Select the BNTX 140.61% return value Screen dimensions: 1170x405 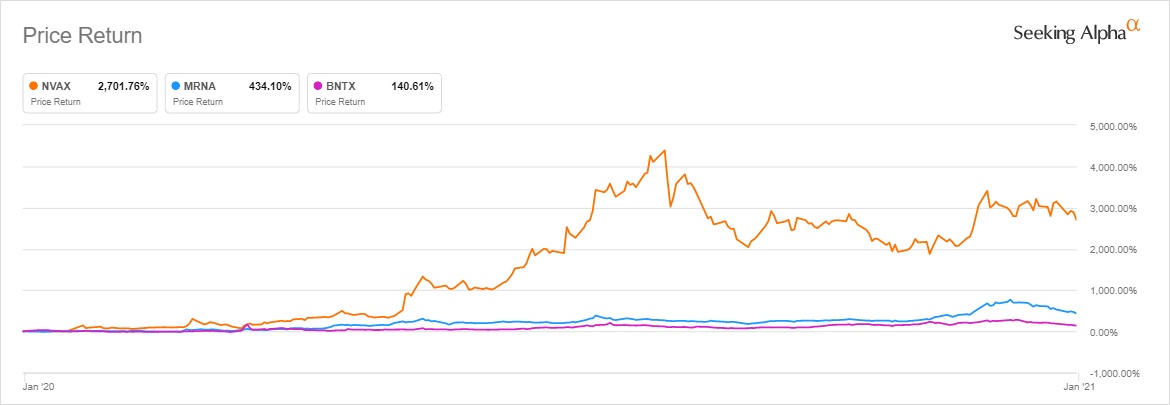coord(412,87)
